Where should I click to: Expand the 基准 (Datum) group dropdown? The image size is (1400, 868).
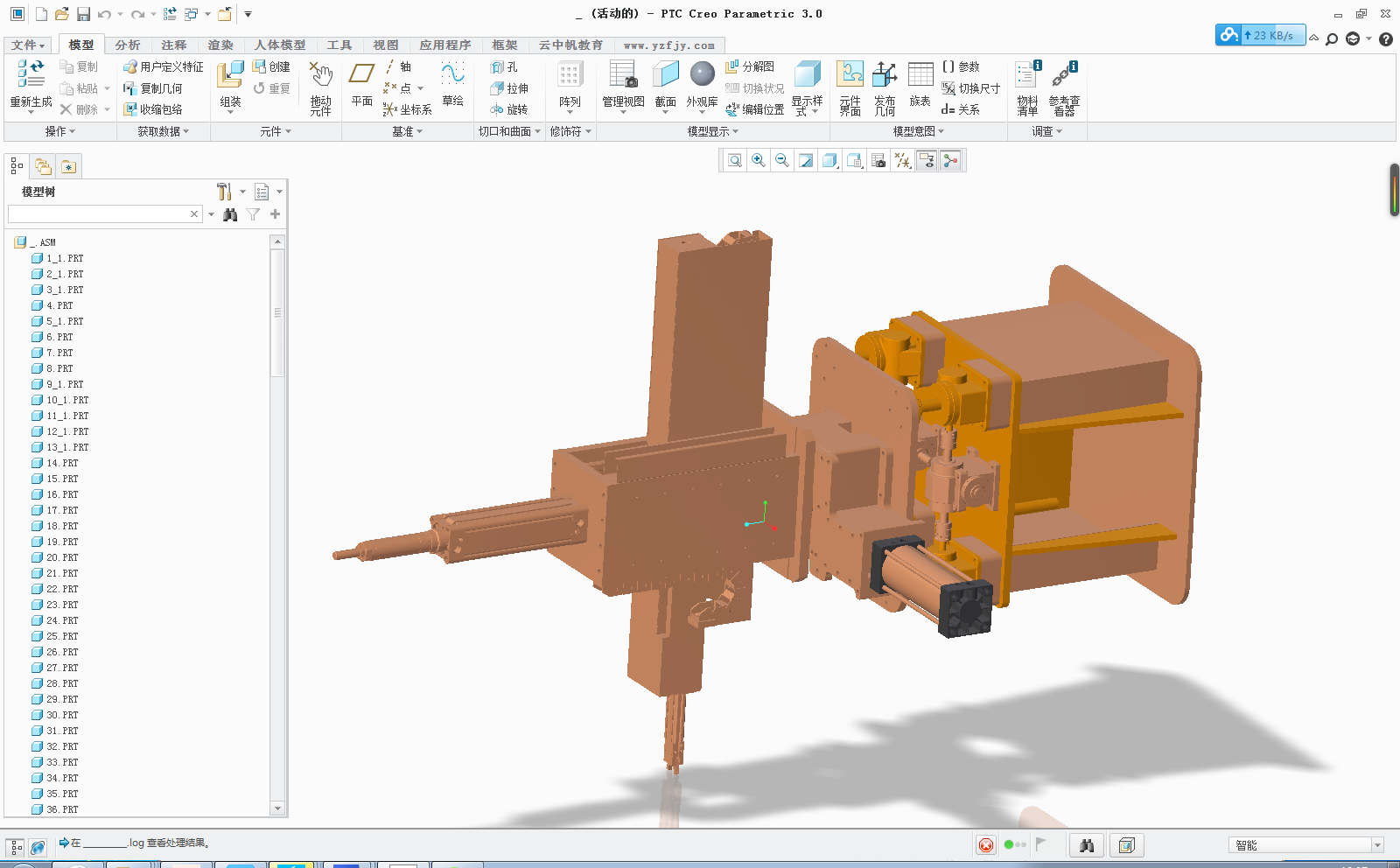point(407,131)
